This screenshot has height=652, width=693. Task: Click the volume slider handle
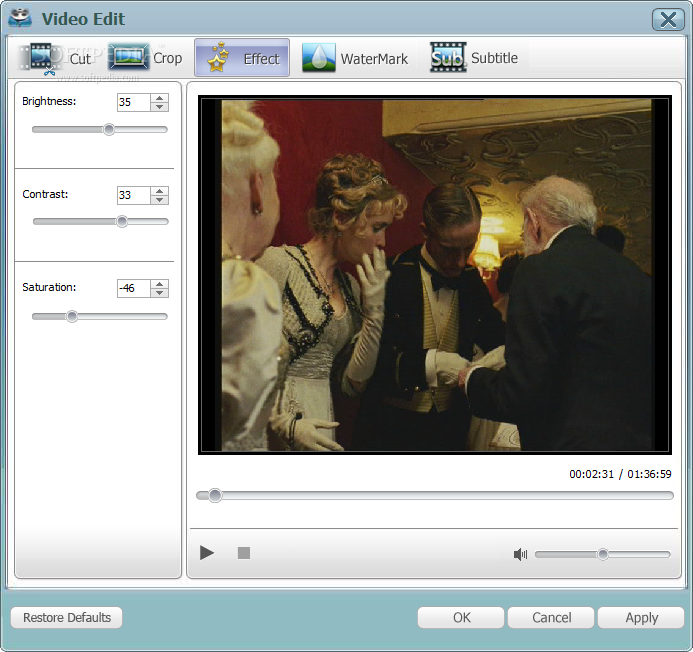pos(603,554)
